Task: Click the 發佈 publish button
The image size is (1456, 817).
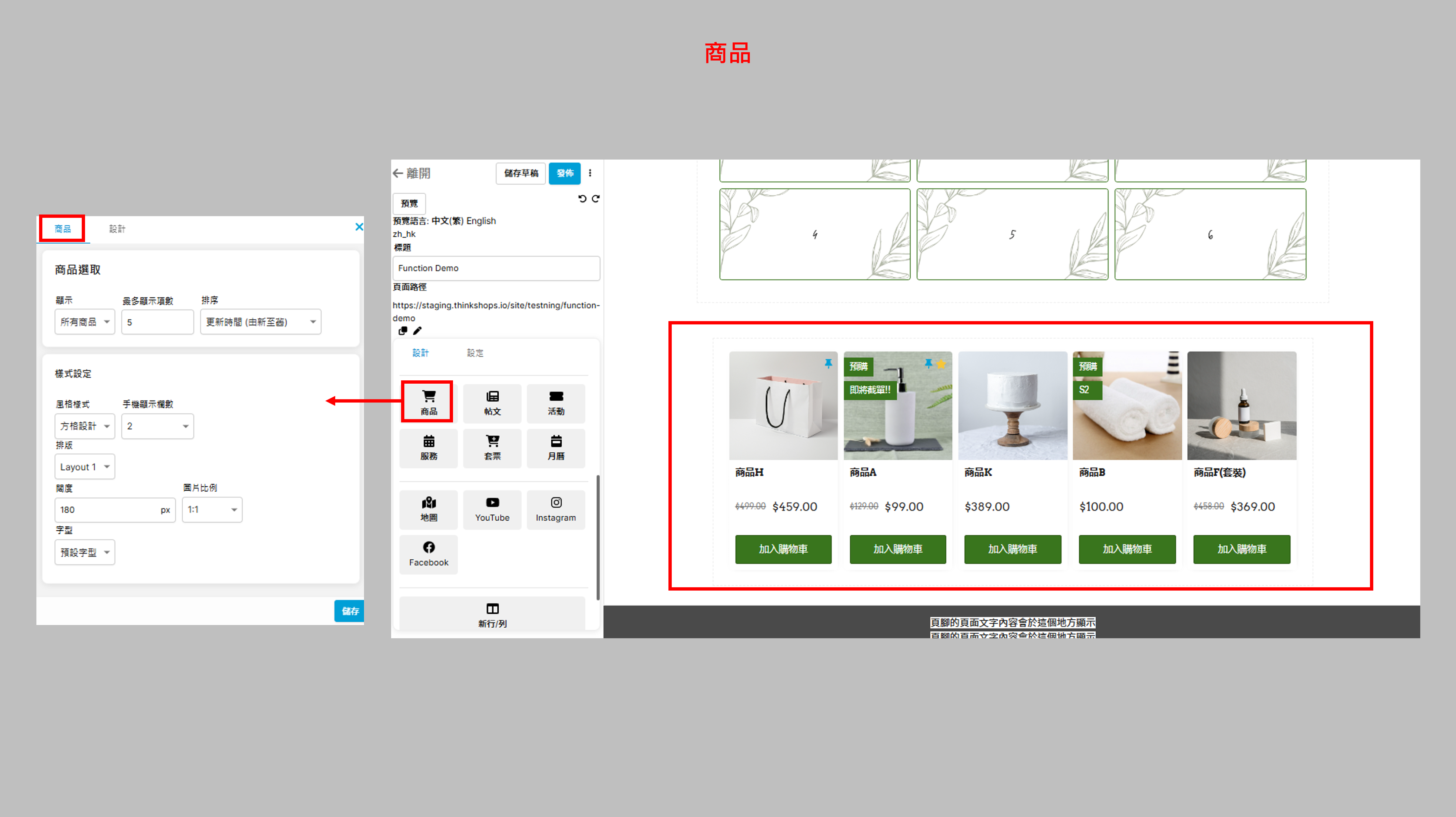Action: click(x=564, y=173)
